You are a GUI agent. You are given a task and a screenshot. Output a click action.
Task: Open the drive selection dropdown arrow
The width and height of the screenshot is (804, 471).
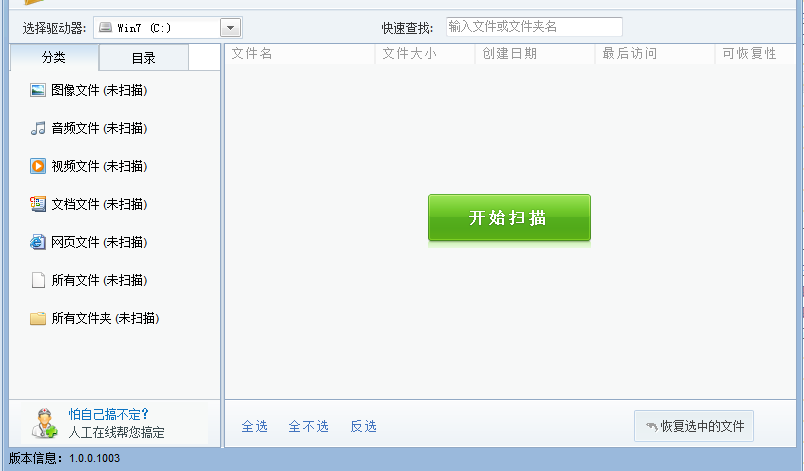pos(230,28)
